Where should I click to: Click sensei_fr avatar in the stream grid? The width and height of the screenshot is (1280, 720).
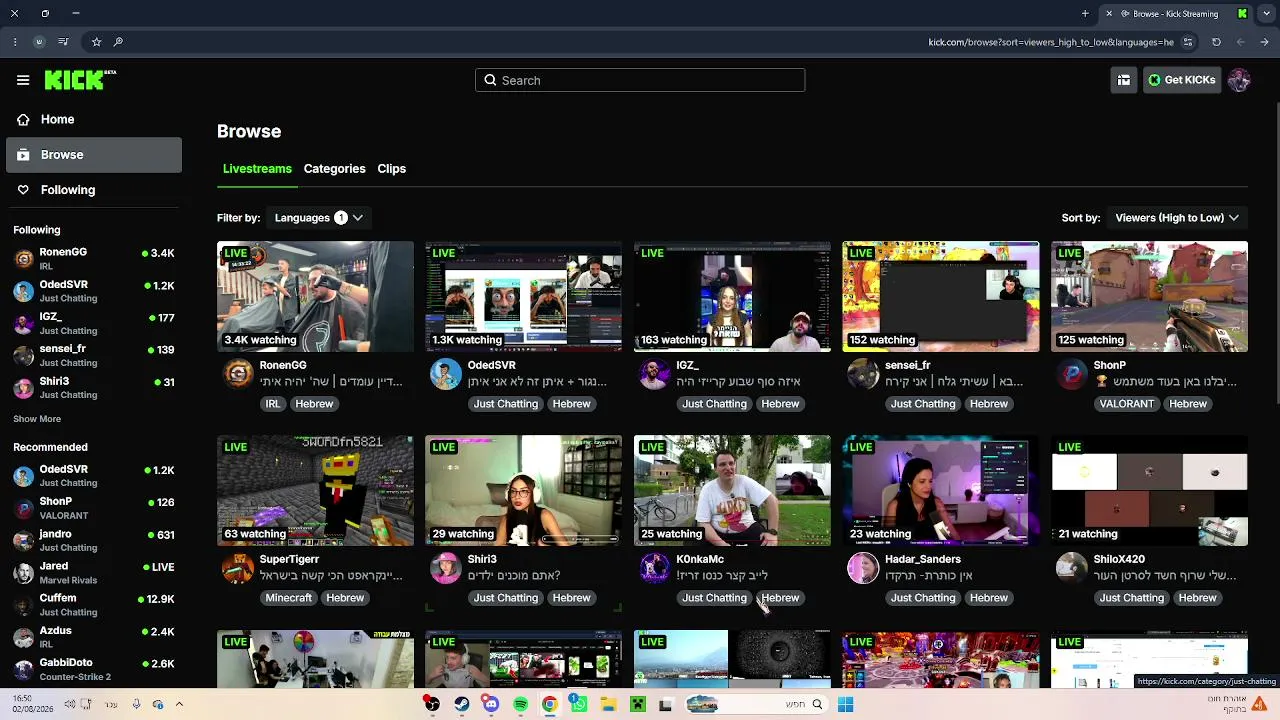(x=863, y=374)
